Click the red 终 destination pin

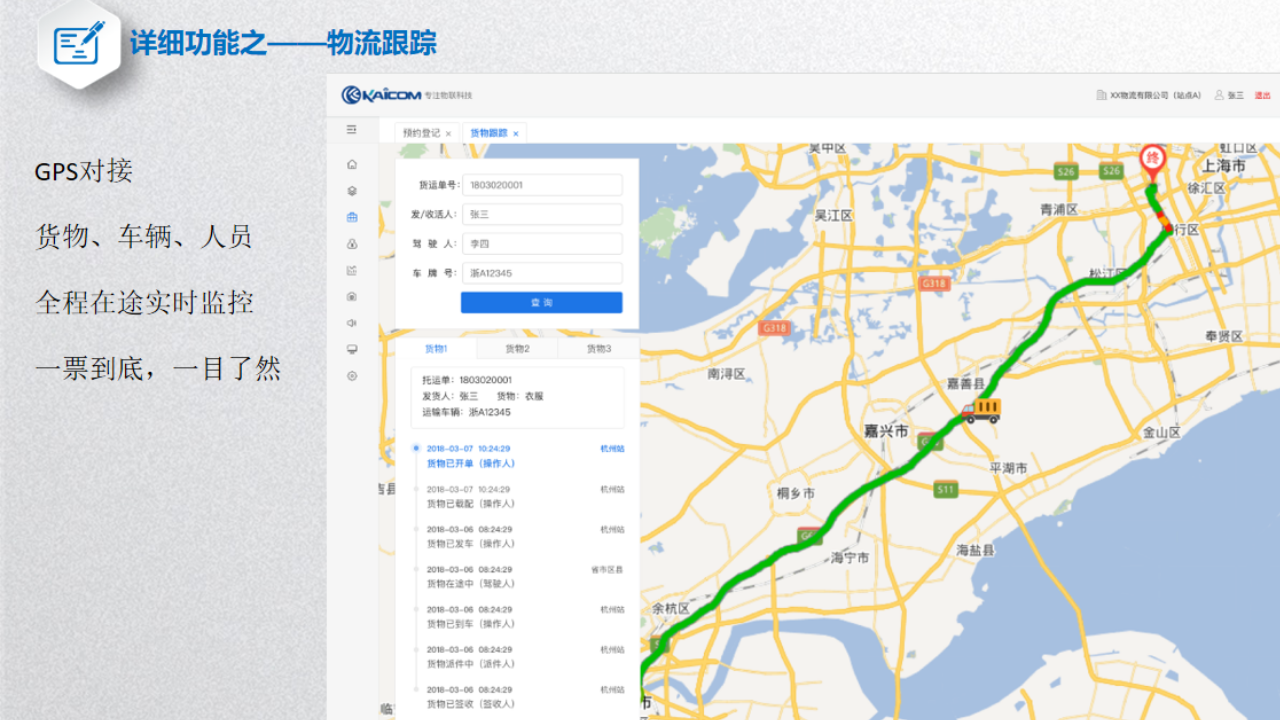pos(1153,160)
